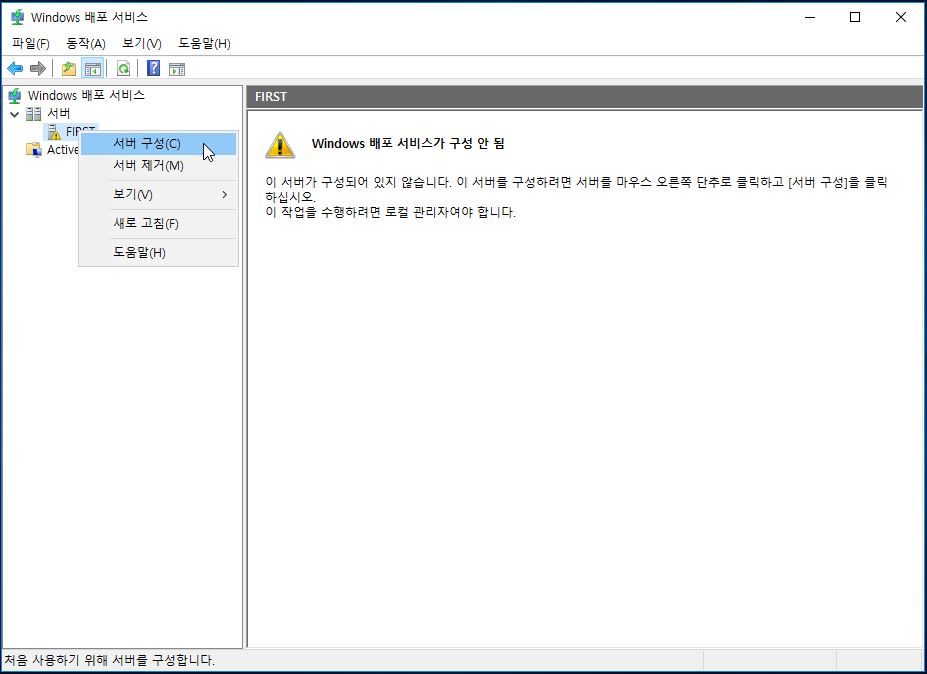Click the 'Windows 배포 서비스가 구성 안 됨' heading
The height and width of the screenshot is (674, 927).
(408, 144)
